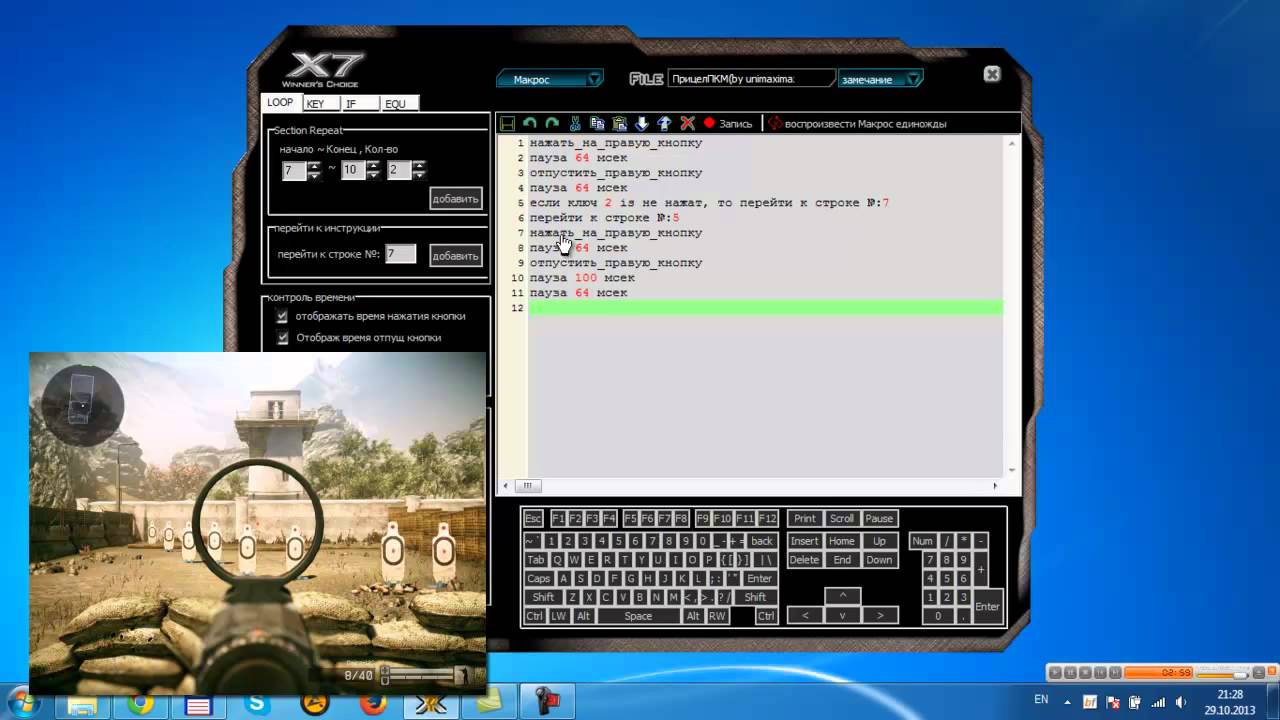
Task: Open the Макрос dropdown
Action: [x=550, y=79]
